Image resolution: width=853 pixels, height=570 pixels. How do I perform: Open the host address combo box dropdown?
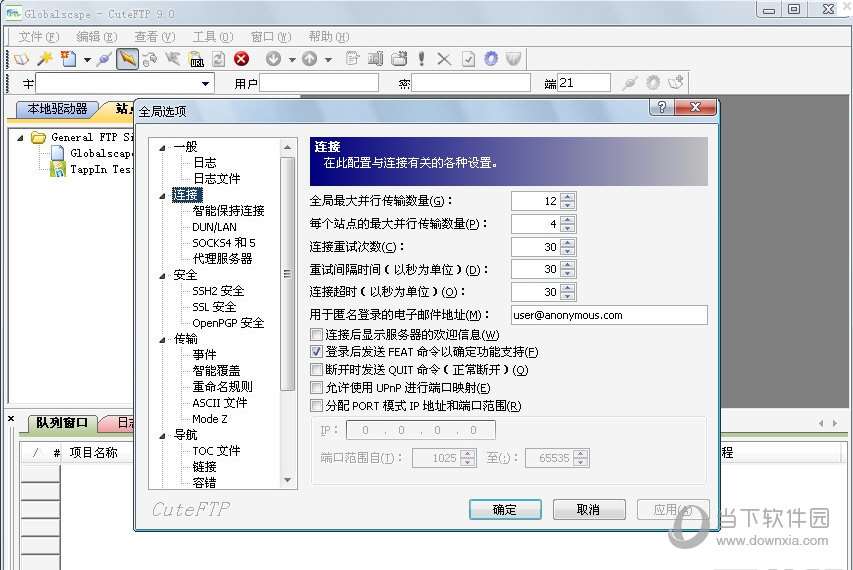[205, 83]
